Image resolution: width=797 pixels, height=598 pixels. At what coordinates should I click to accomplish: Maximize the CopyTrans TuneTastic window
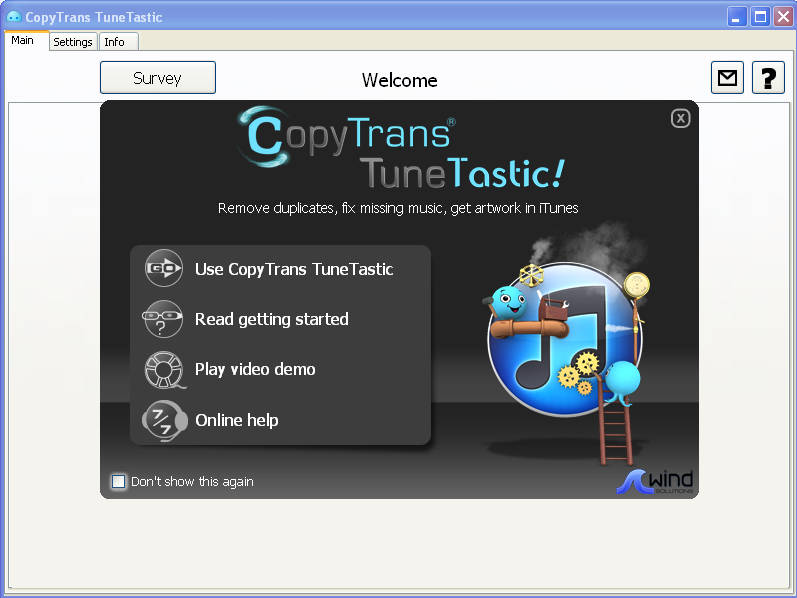pos(760,17)
